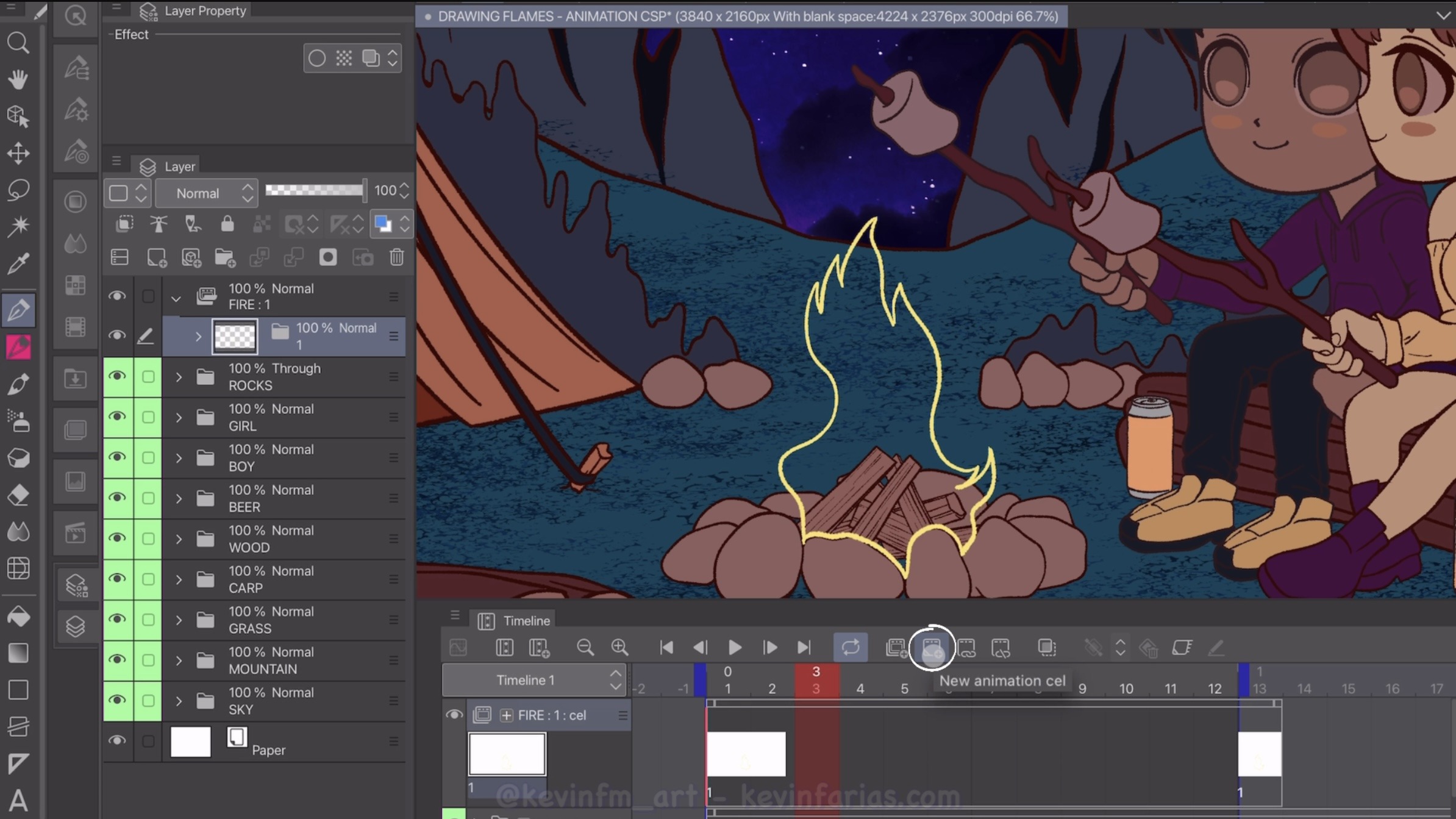1456x819 pixels.
Task: Click the Tone effect icon
Action: [x=344, y=59]
